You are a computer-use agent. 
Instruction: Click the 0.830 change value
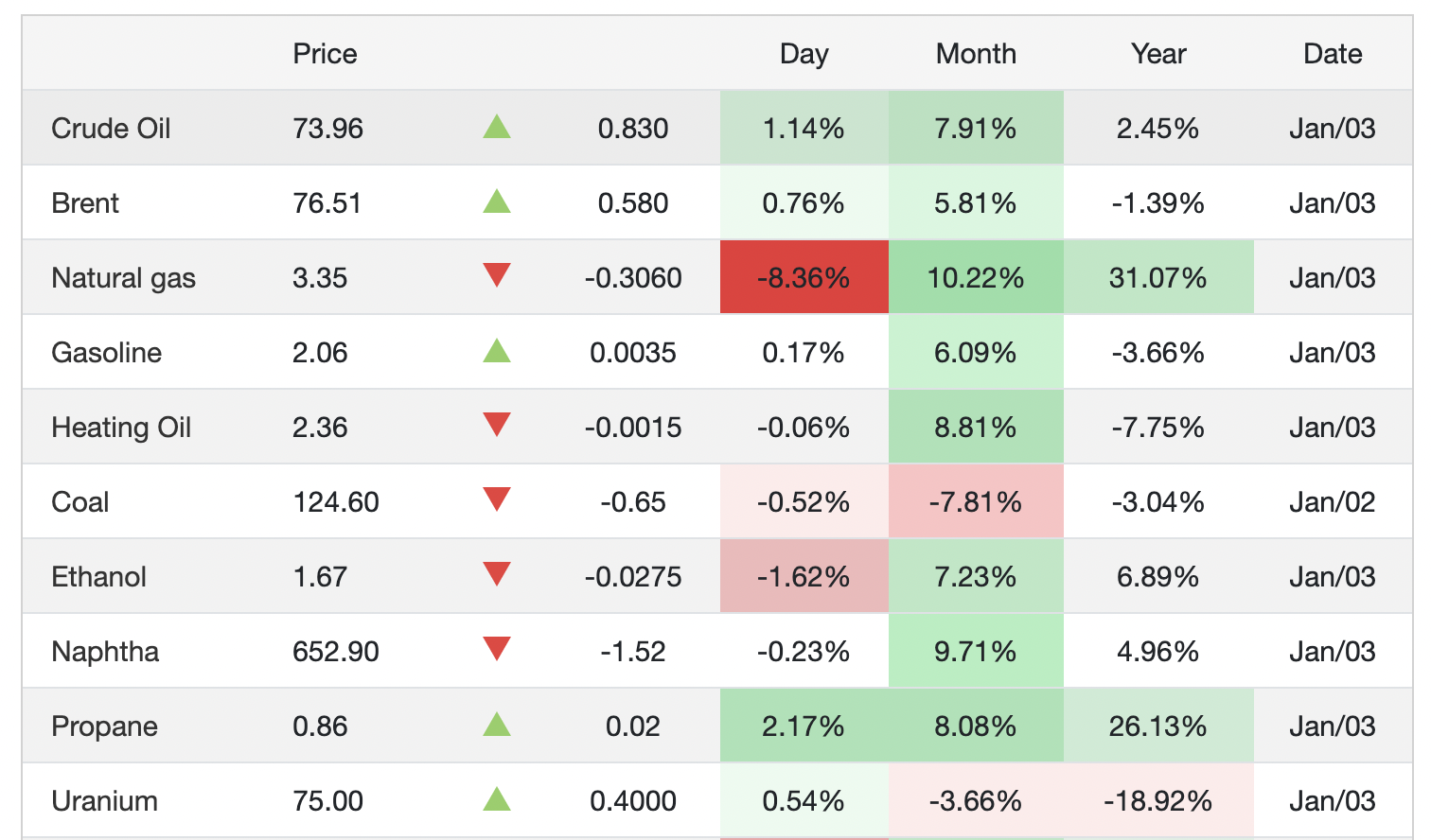coord(633,129)
